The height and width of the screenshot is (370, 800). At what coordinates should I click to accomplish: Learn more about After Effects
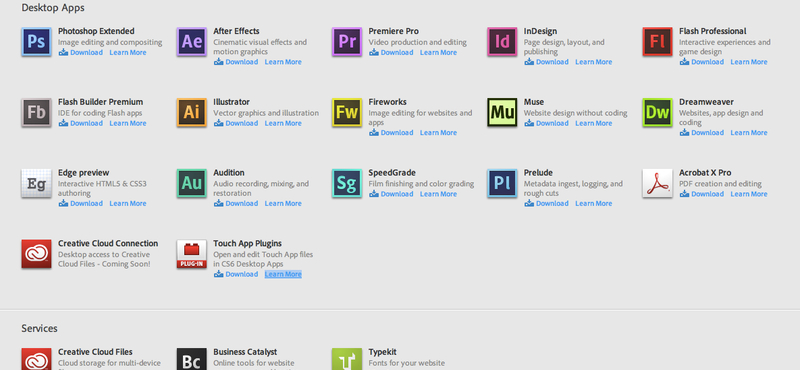[283, 62]
